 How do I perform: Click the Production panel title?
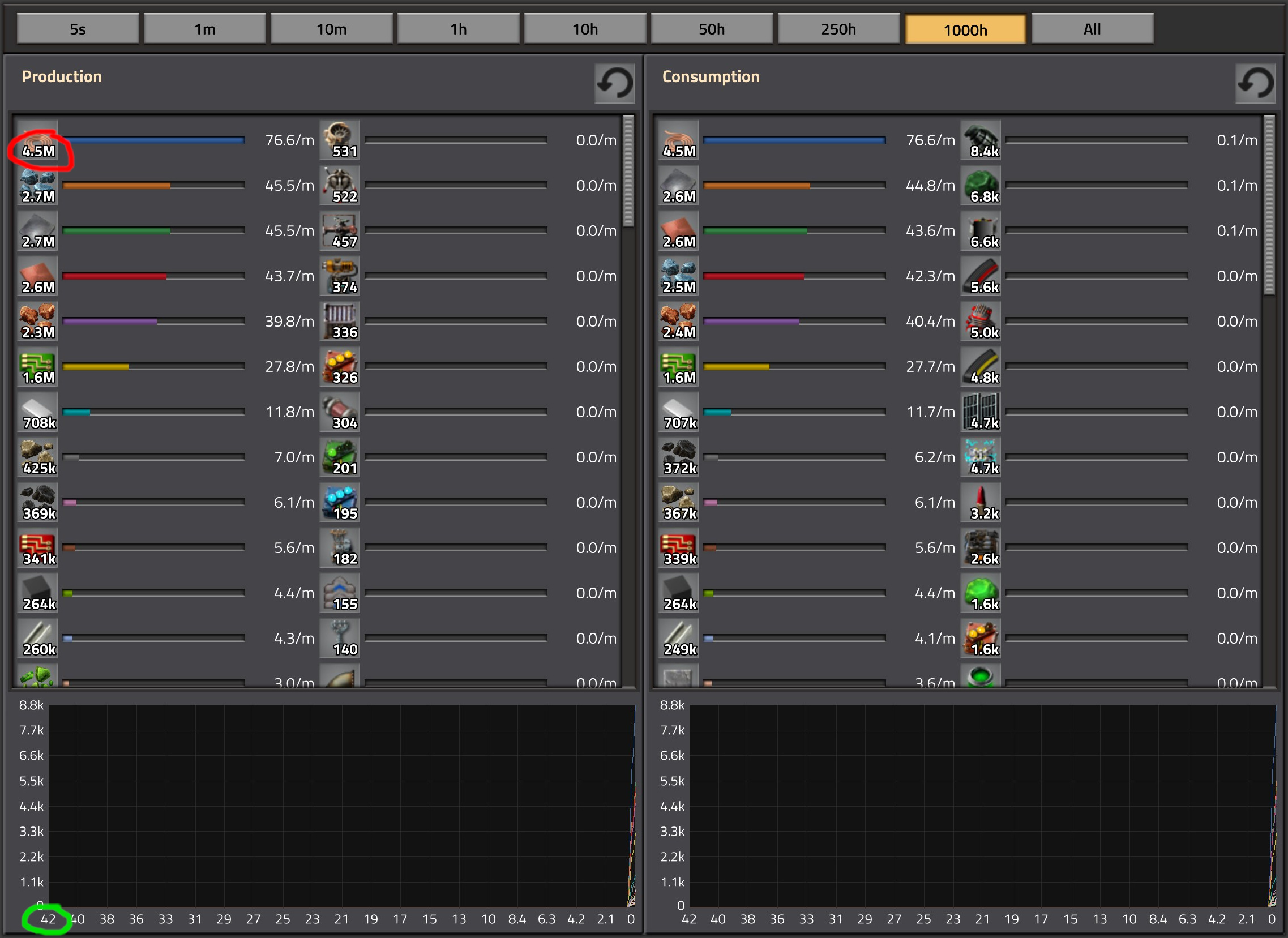(x=62, y=76)
